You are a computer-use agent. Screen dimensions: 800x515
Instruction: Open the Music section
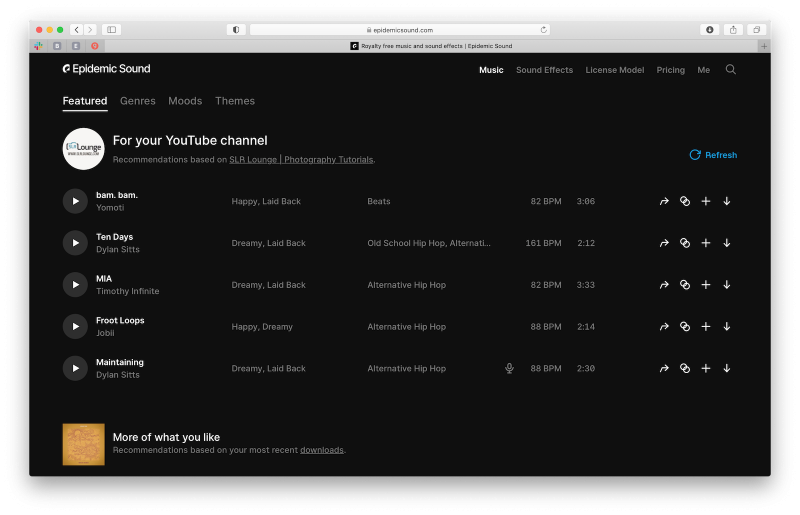tap(491, 70)
